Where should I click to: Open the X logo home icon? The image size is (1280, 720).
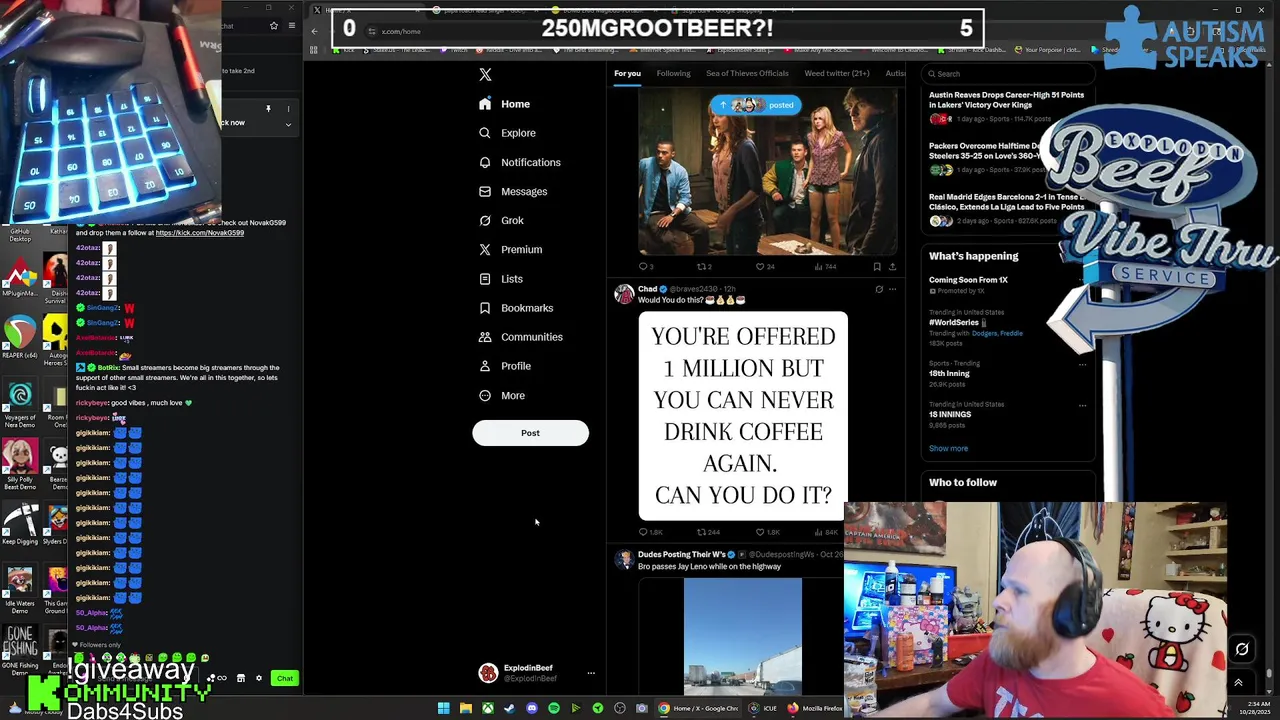pyautogui.click(x=485, y=75)
